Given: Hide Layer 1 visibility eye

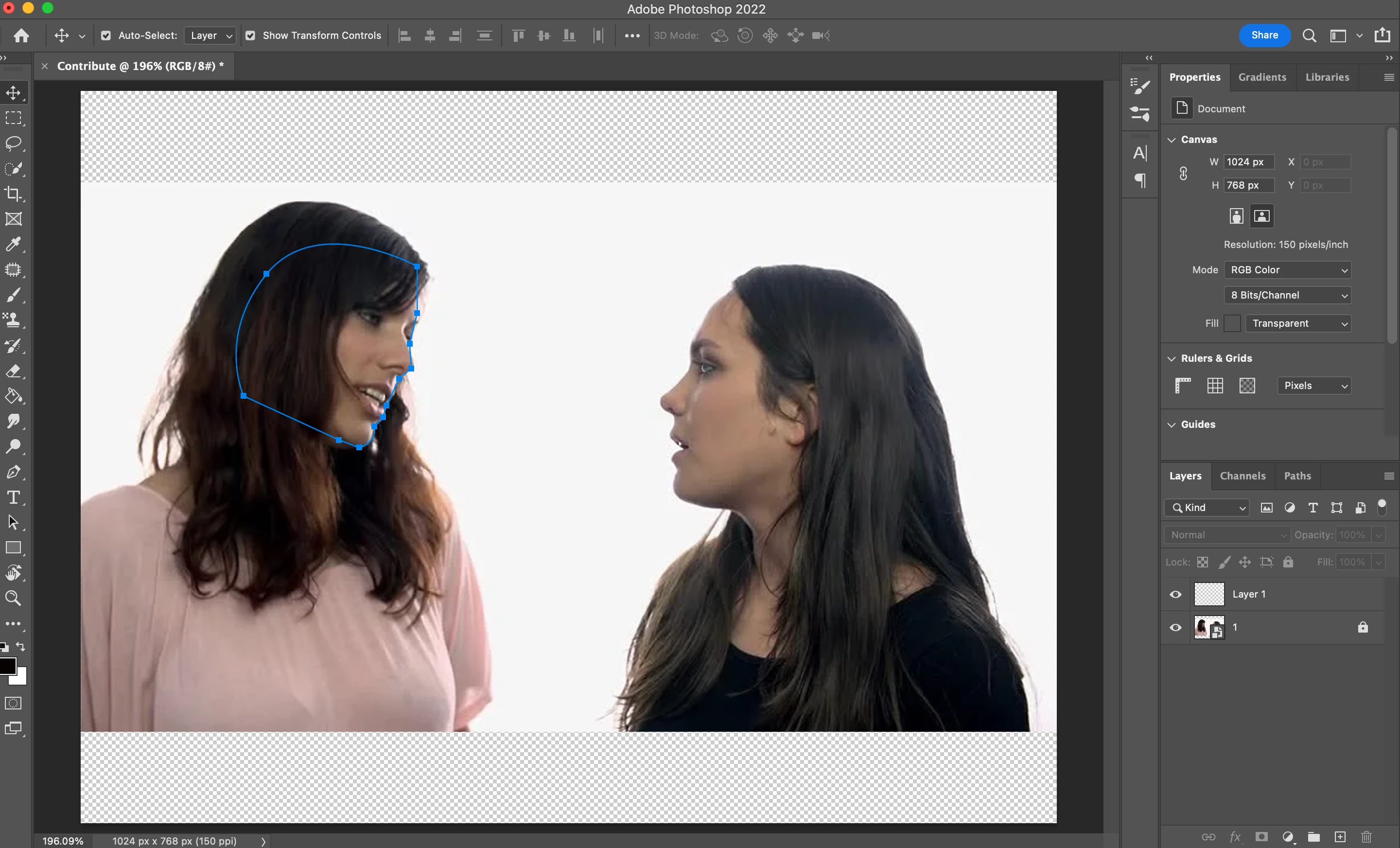Looking at the screenshot, I should tap(1175, 595).
